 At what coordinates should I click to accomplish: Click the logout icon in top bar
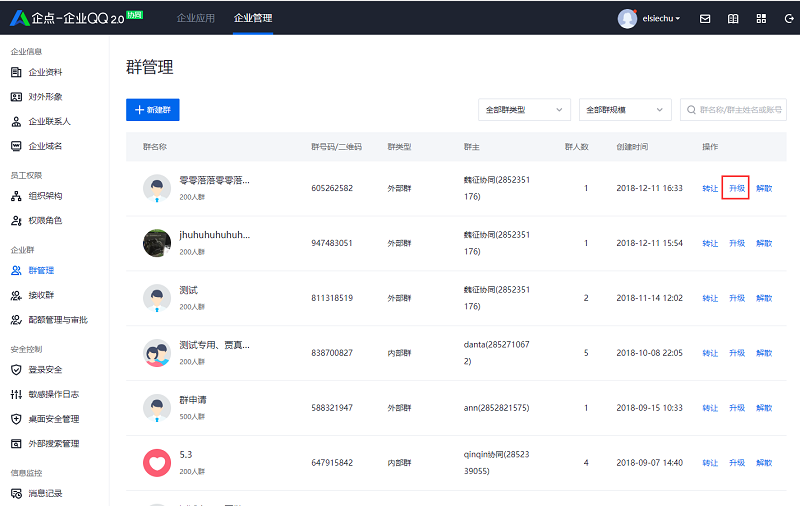click(x=788, y=18)
